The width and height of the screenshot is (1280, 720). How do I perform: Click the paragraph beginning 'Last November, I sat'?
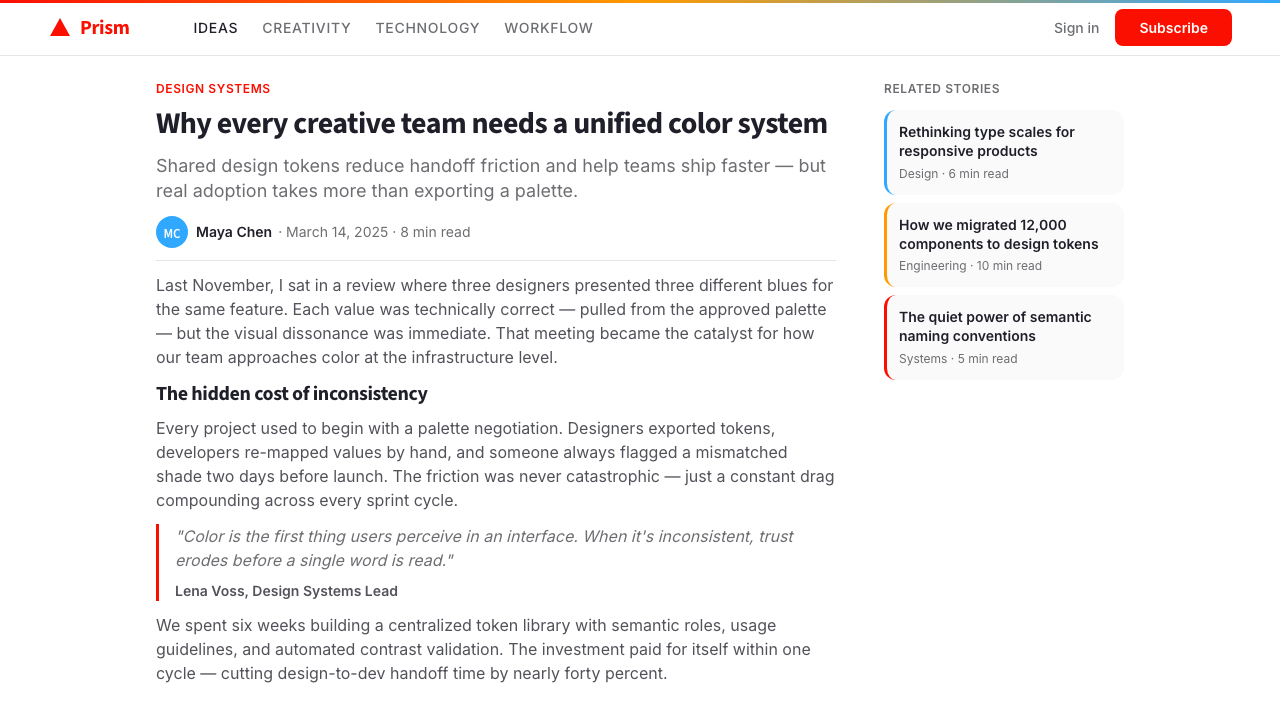pyautogui.click(x=495, y=321)
